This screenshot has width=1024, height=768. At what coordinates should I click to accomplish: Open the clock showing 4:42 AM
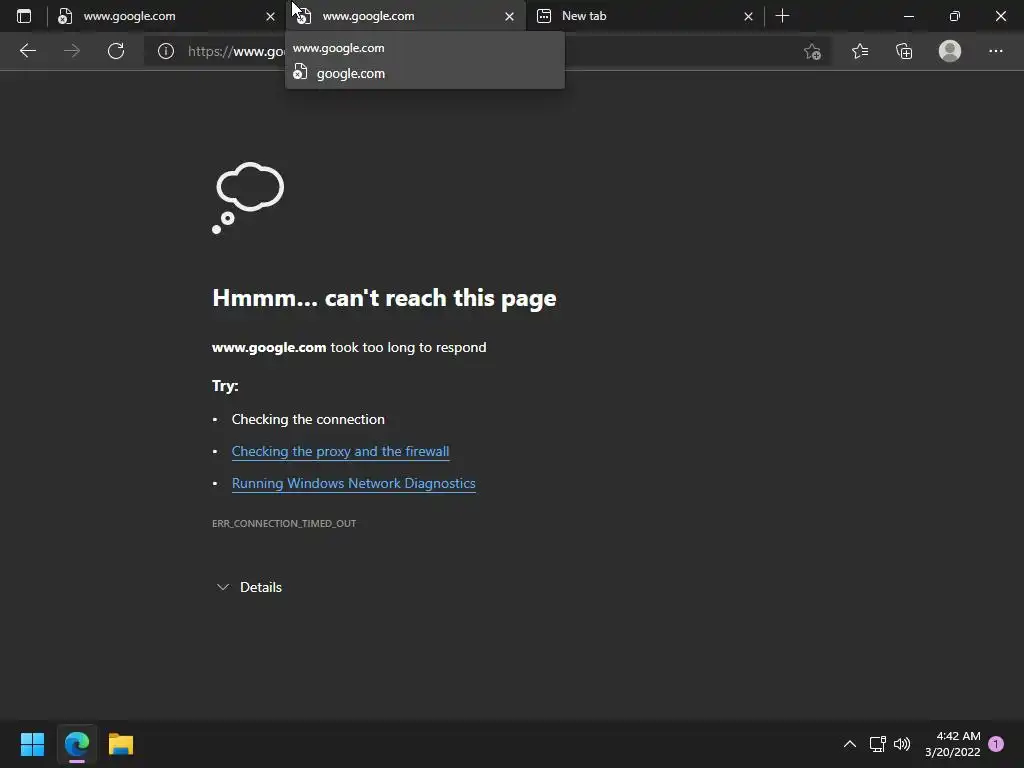point(952,744)
